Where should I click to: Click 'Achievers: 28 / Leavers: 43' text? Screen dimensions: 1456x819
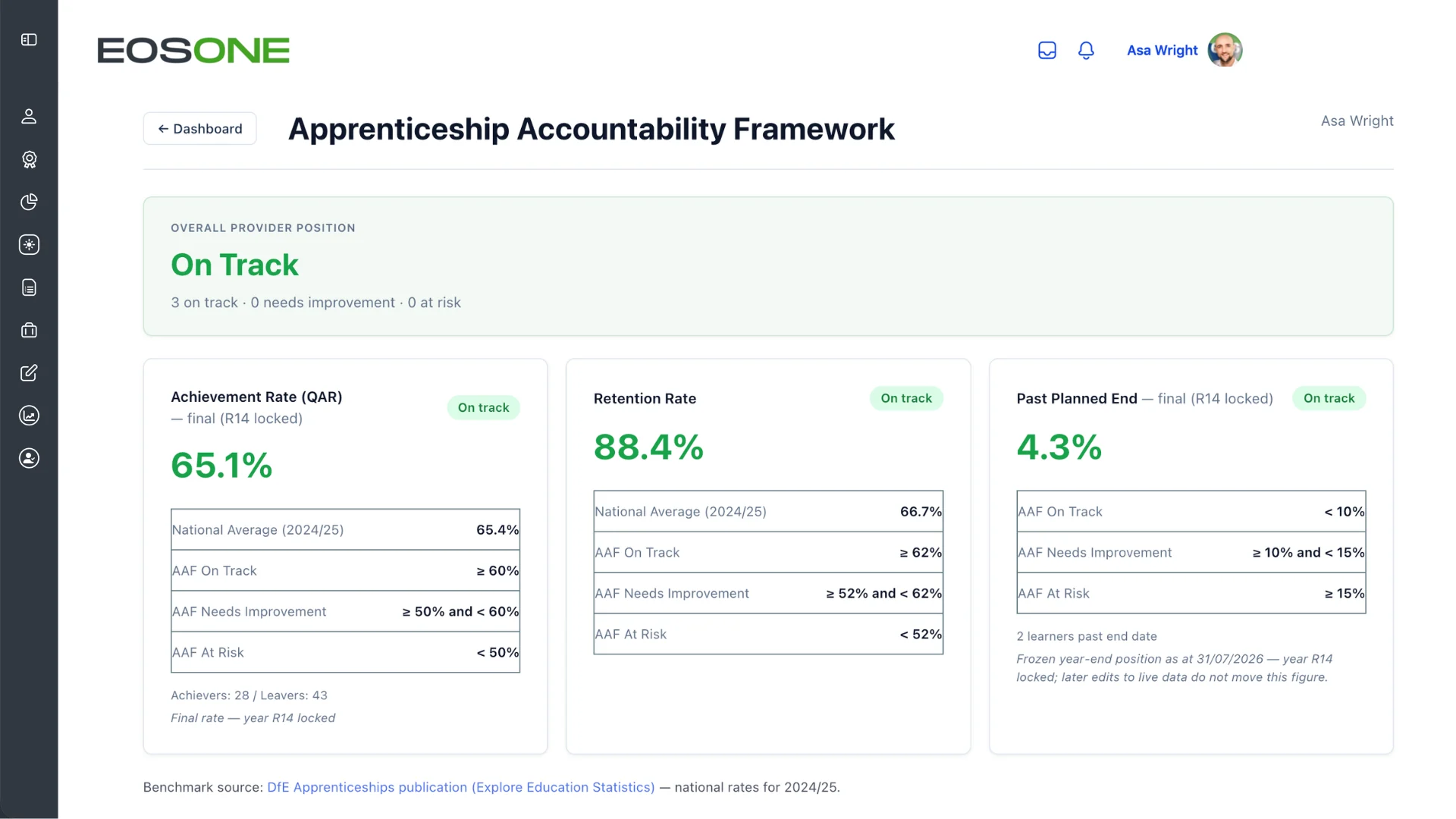249,695
